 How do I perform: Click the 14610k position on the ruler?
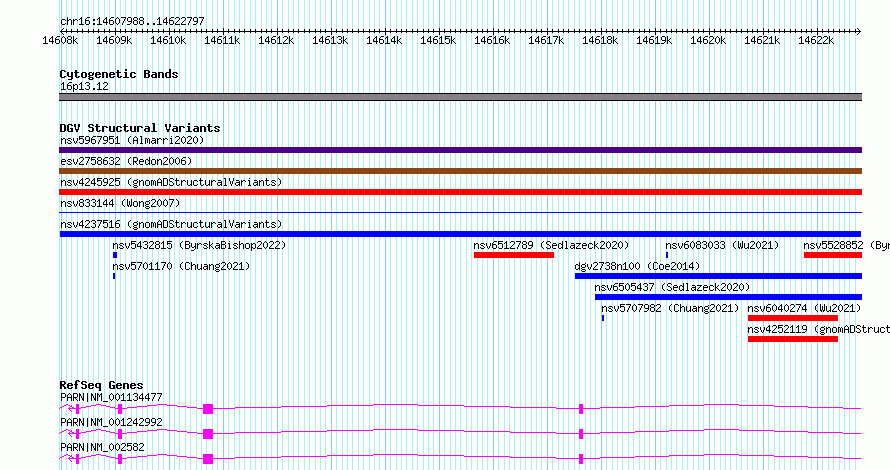click(x=168, y=40)
